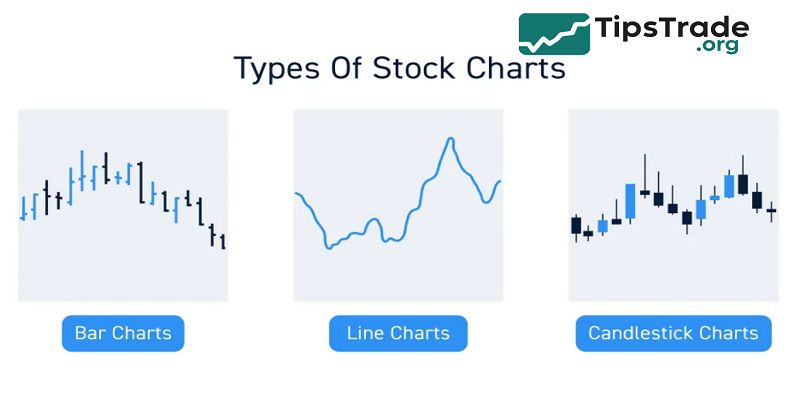The width and height of the screenshot is (800, 400).
Task: Select the leftmost dark candlestick
Action: click(575, 225)
